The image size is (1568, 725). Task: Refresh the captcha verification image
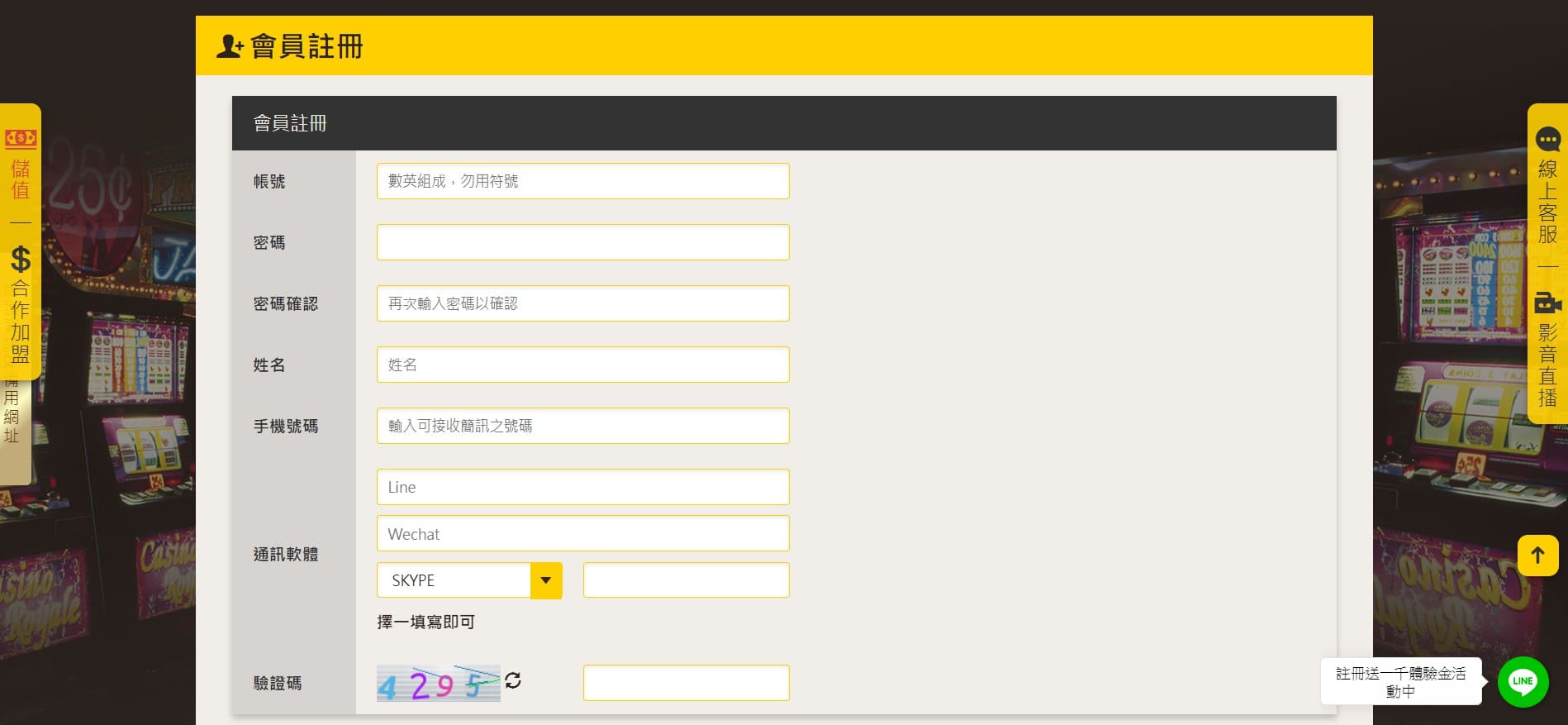tap(513, 680)
